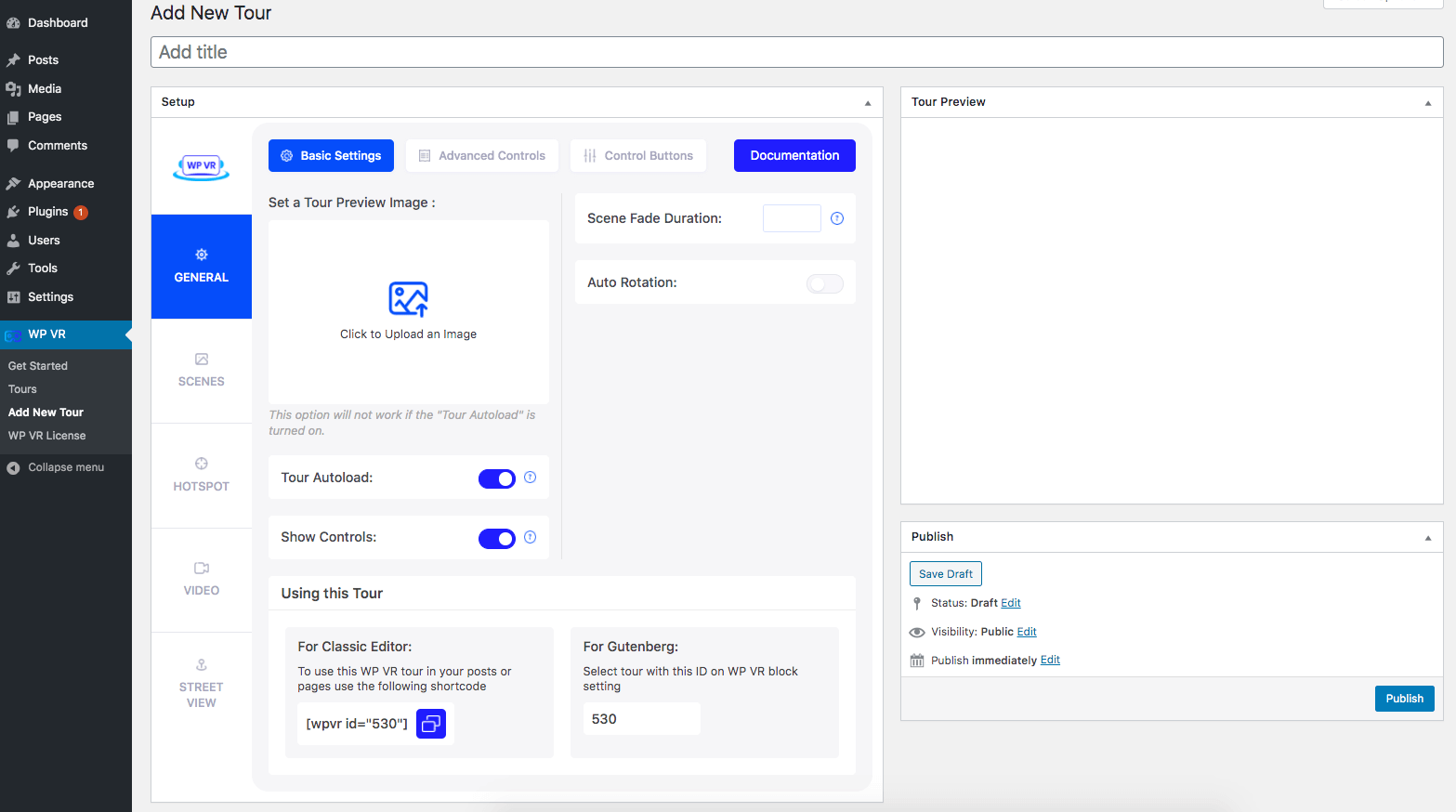1456x812 pixels.
Task: Open the Documentation button
Action: click(x=794, y=155)
